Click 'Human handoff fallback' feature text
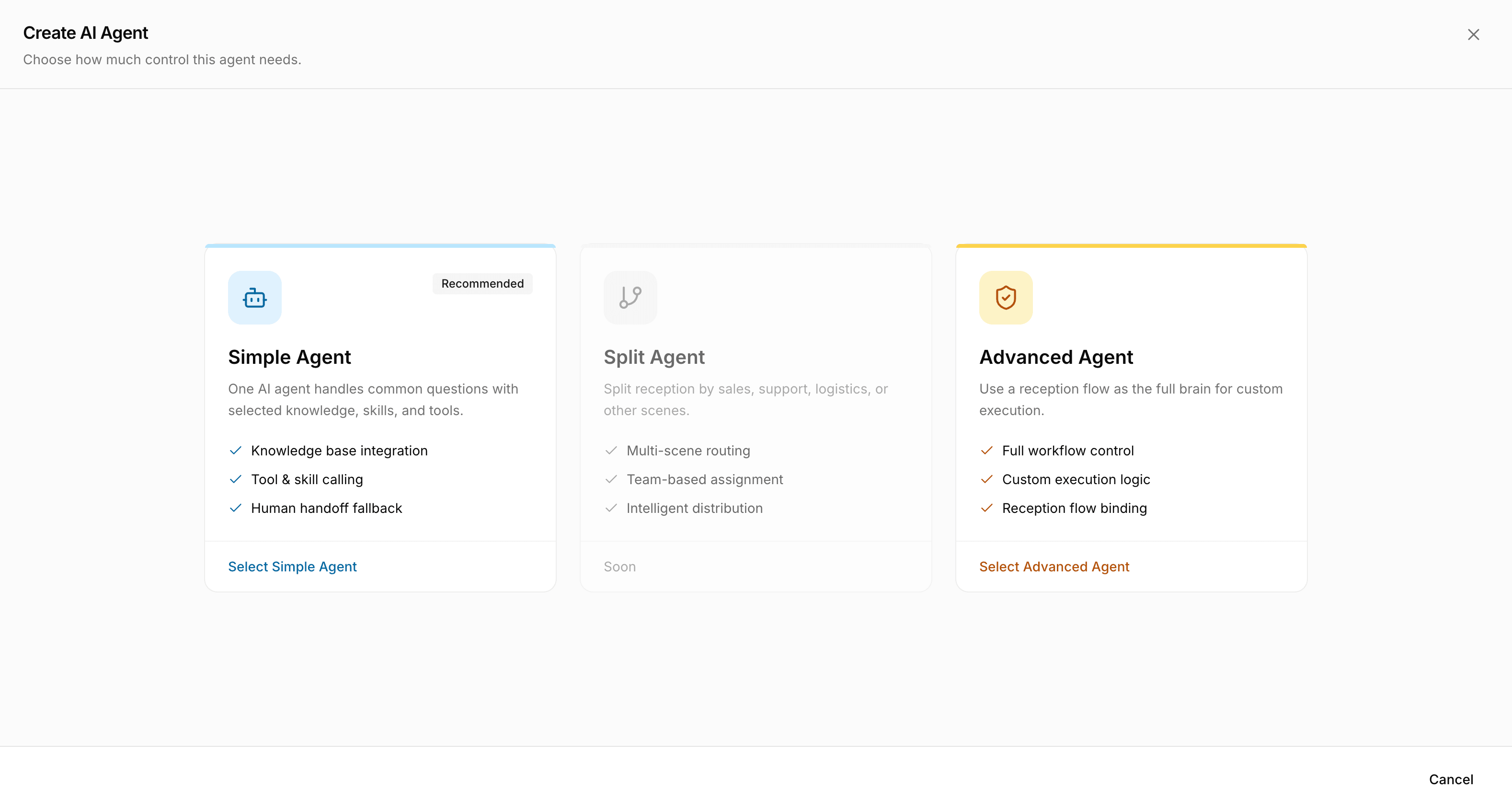Viewport: 1512px width, 812px height. pos(326,508)
